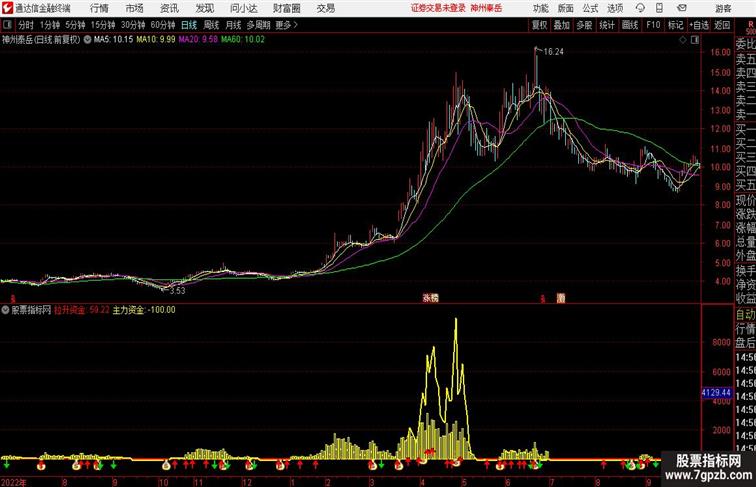
Task: Click the customer service headset icon
Action: [x=640, y=8]
